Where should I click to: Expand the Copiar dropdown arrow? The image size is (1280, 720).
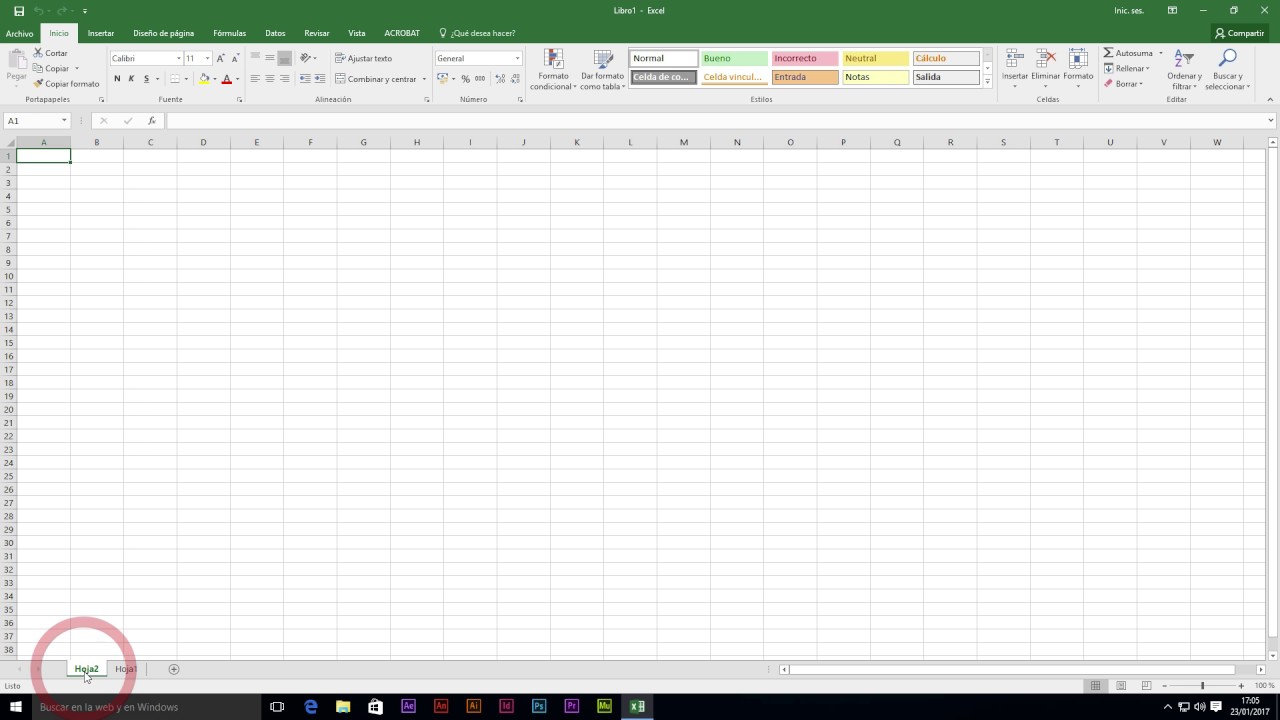click(77, 69)
